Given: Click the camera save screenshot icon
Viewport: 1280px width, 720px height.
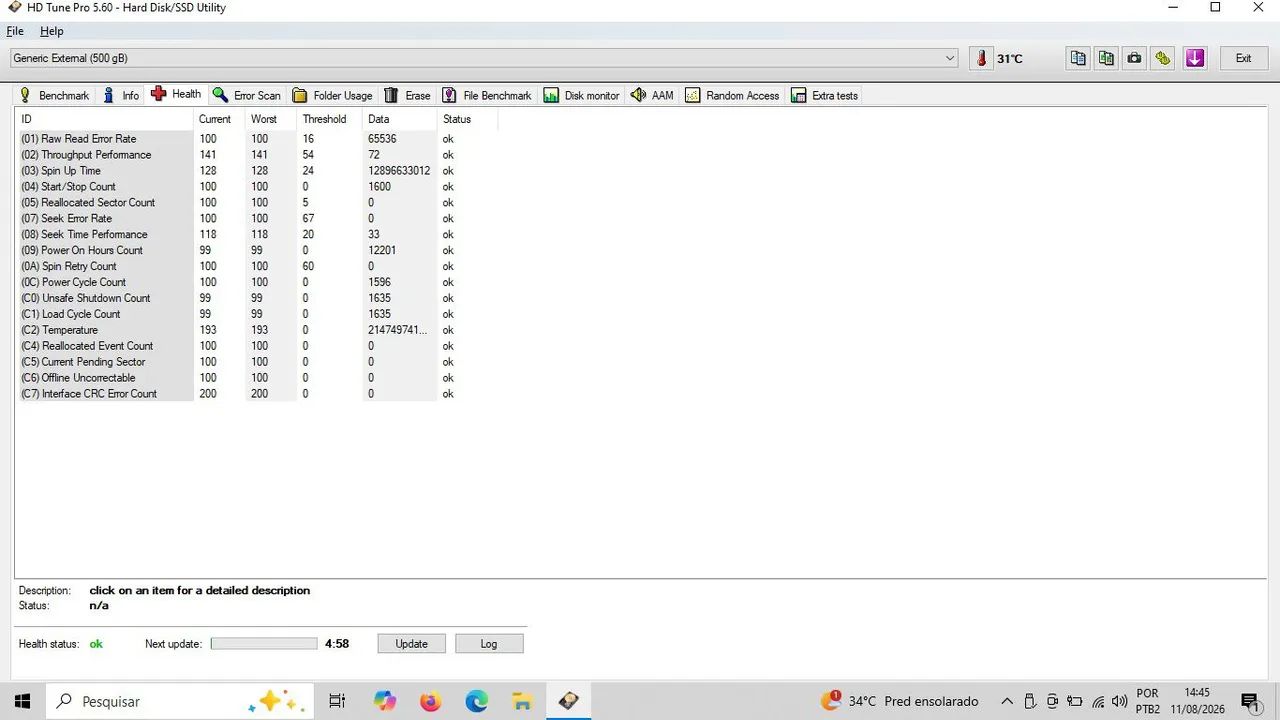Looking at the screenshot, I should pyautogui.click(x=1134, y=58).
